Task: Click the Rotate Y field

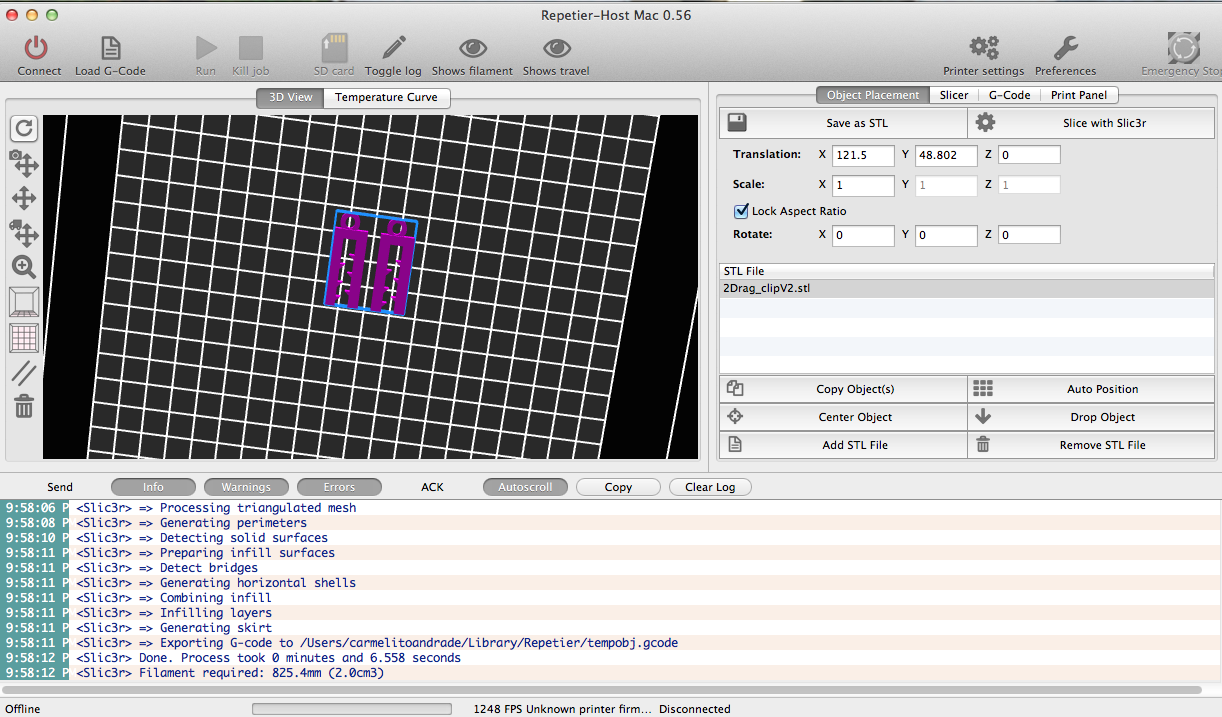Action: [946, 235]
